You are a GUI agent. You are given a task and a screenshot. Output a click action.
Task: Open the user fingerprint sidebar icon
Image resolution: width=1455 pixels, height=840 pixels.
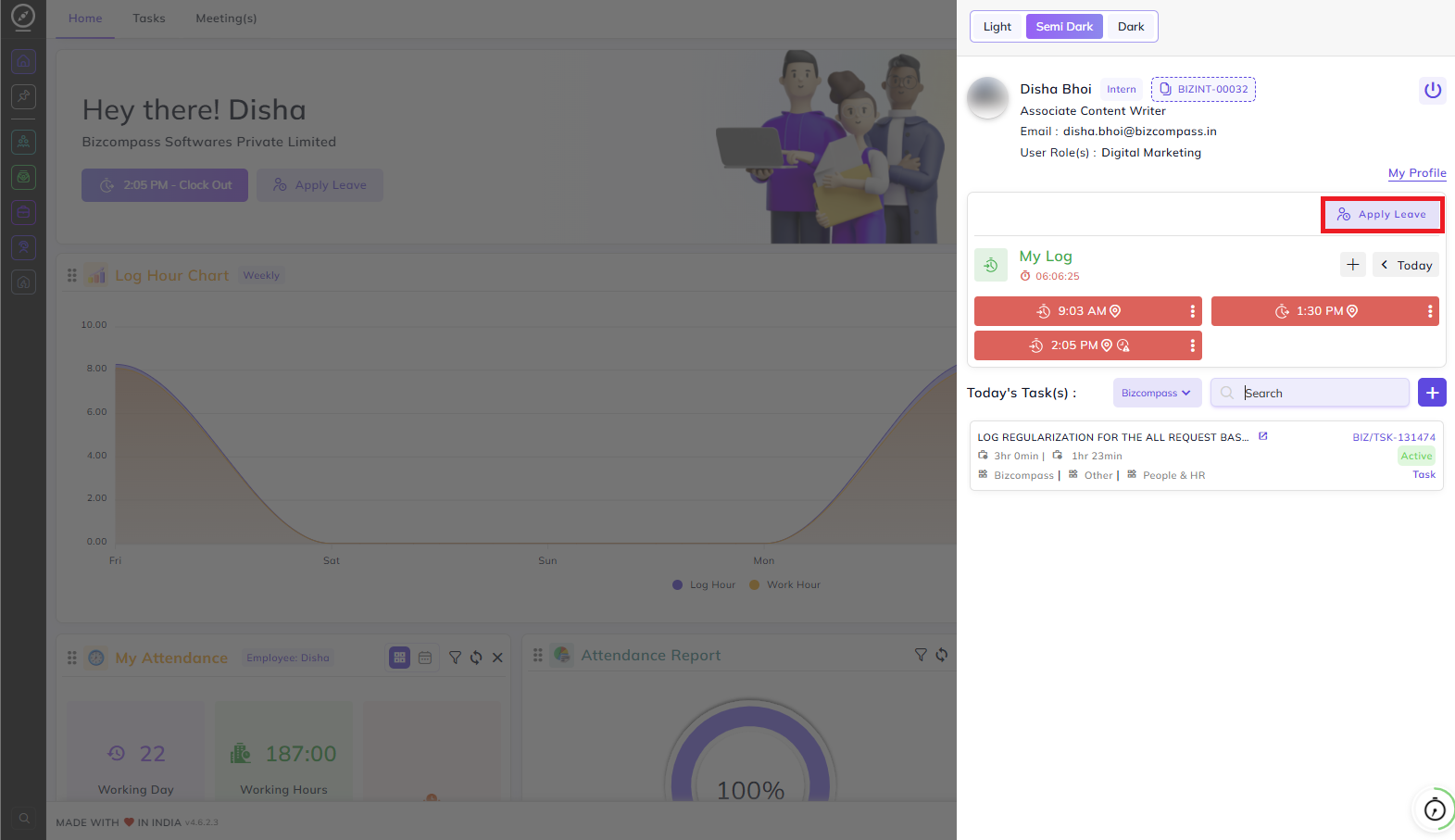coord(23,247)
